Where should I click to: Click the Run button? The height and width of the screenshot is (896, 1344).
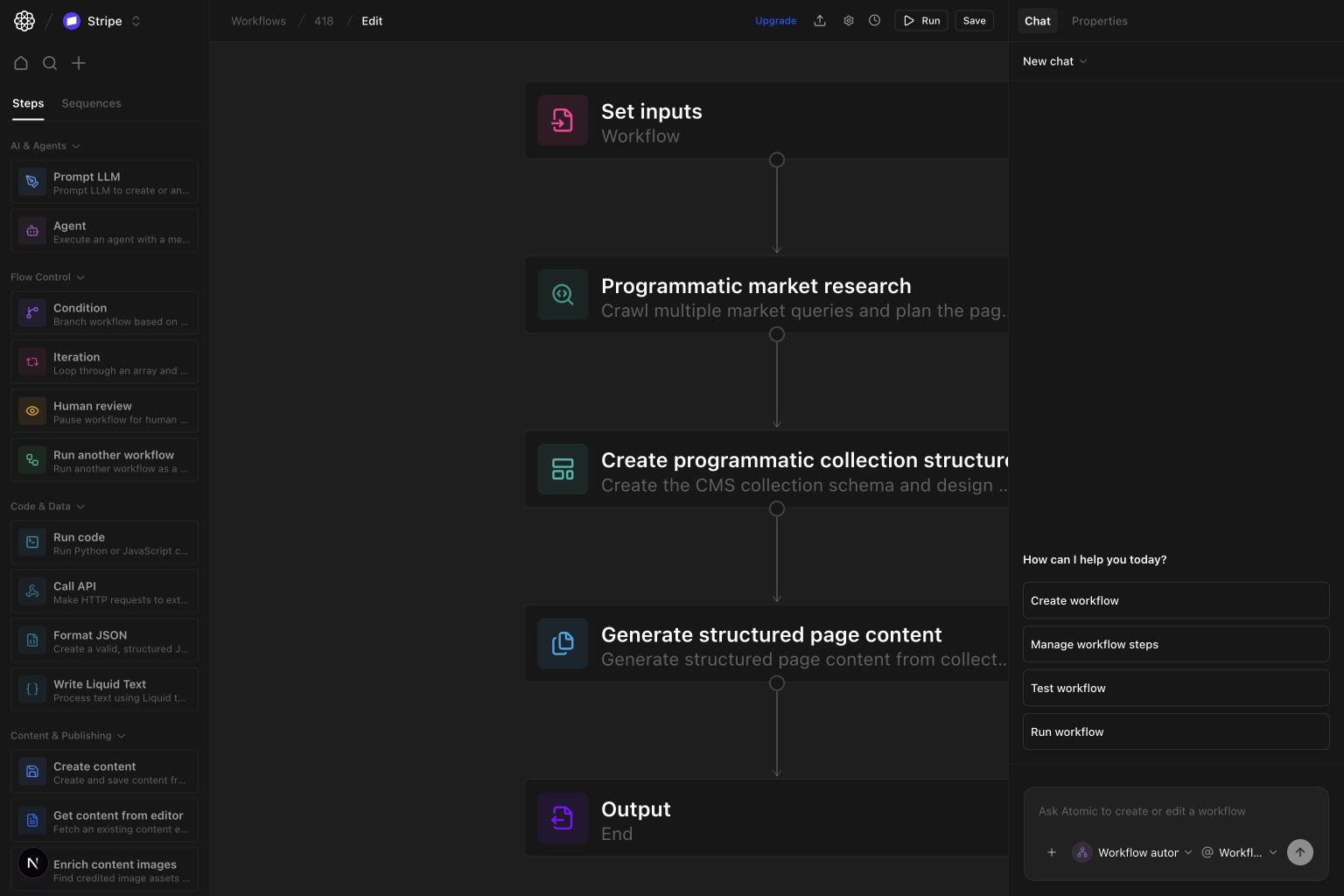point(921,21)
